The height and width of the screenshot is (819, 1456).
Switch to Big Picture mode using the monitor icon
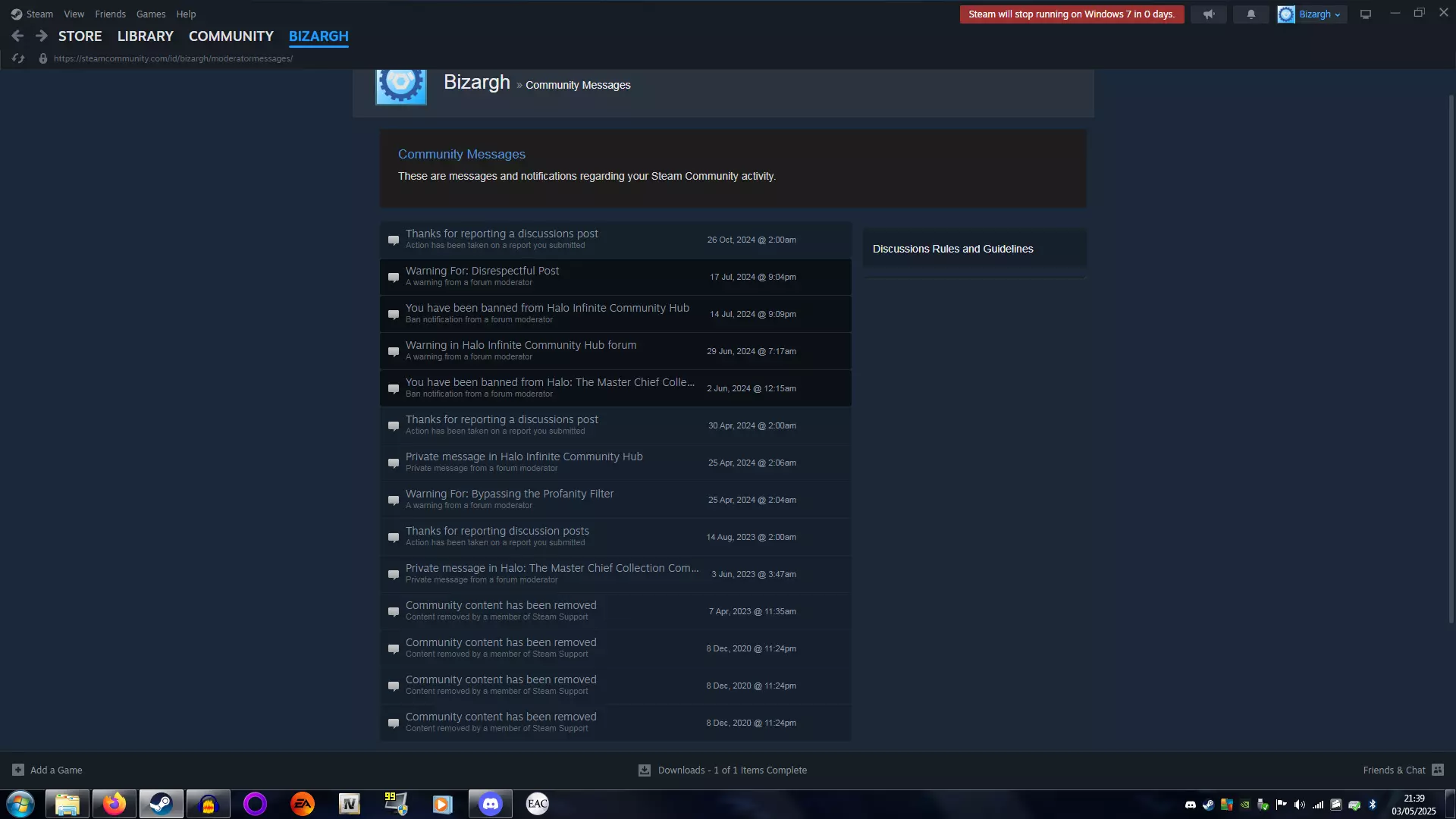(1365, 14)
